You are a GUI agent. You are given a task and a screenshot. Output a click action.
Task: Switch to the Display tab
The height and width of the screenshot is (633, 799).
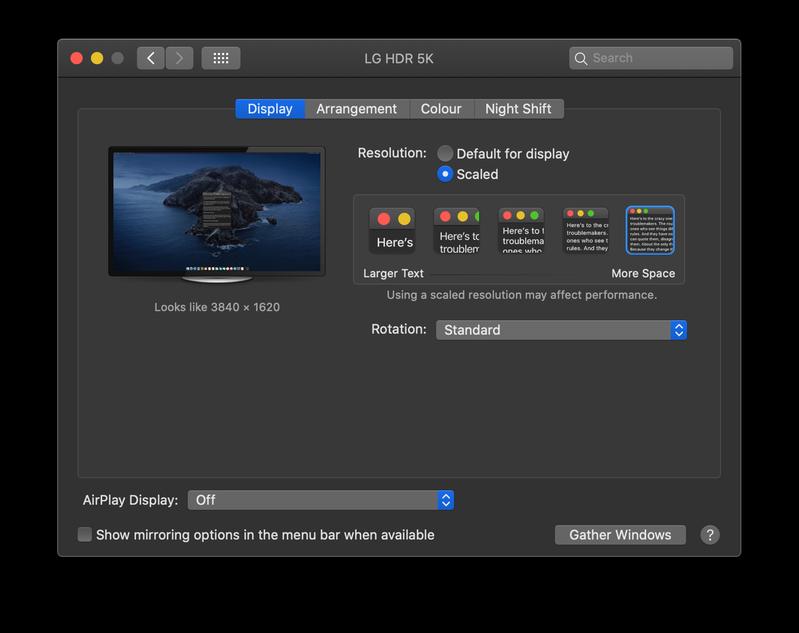point(270,109)
